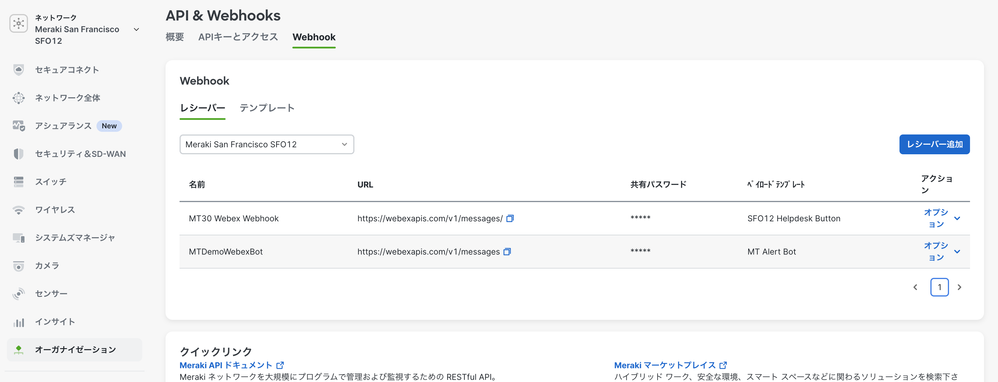The height and width of the screenshot is (382, 998).
Task: Click the カメラ sidebar icon
Action: pyautogui.click(x=19, y=265)
